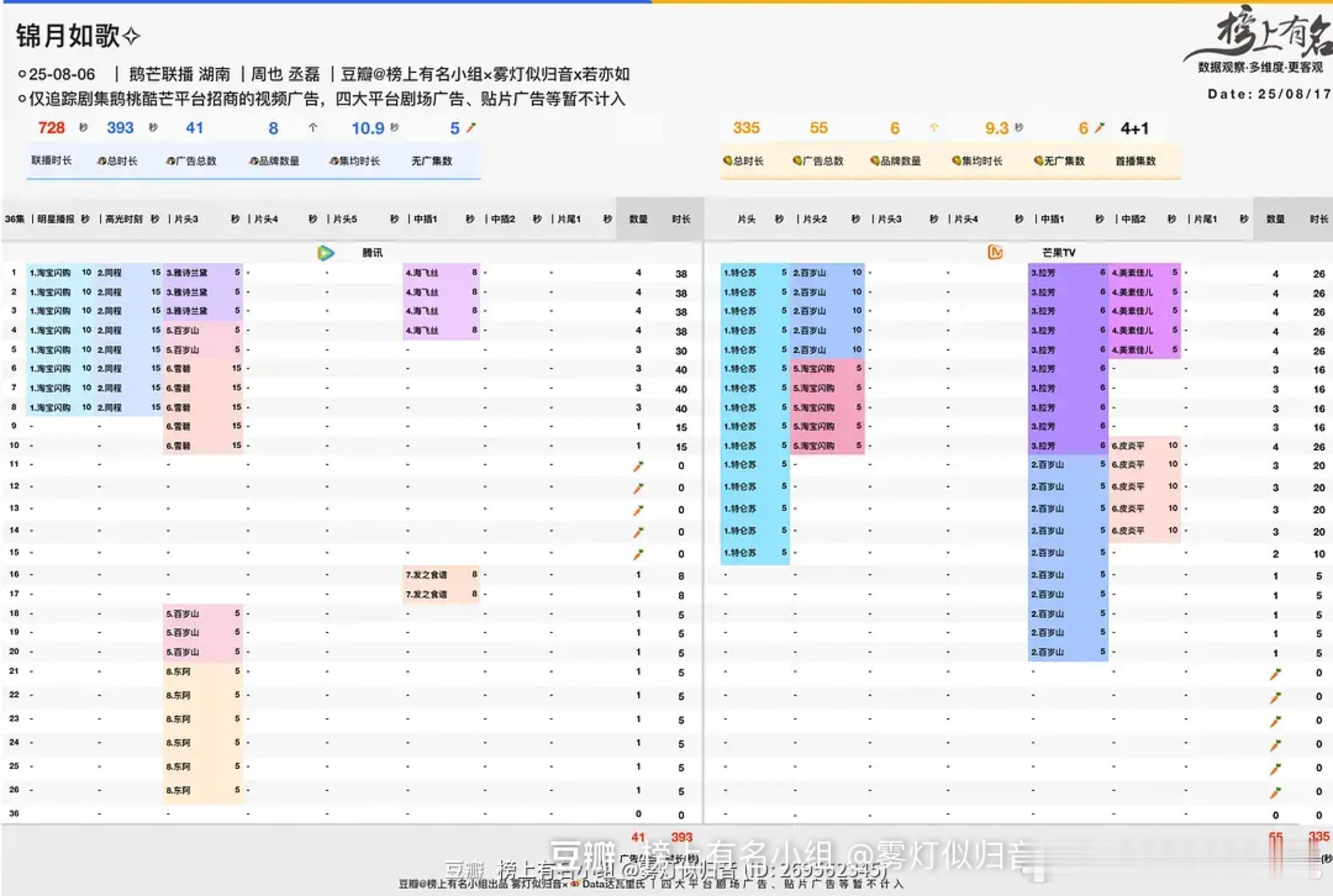Click the blue 393 total duration value
Image resolution: width=1333 pixels, height=896 pixels.
pos(120,128)
